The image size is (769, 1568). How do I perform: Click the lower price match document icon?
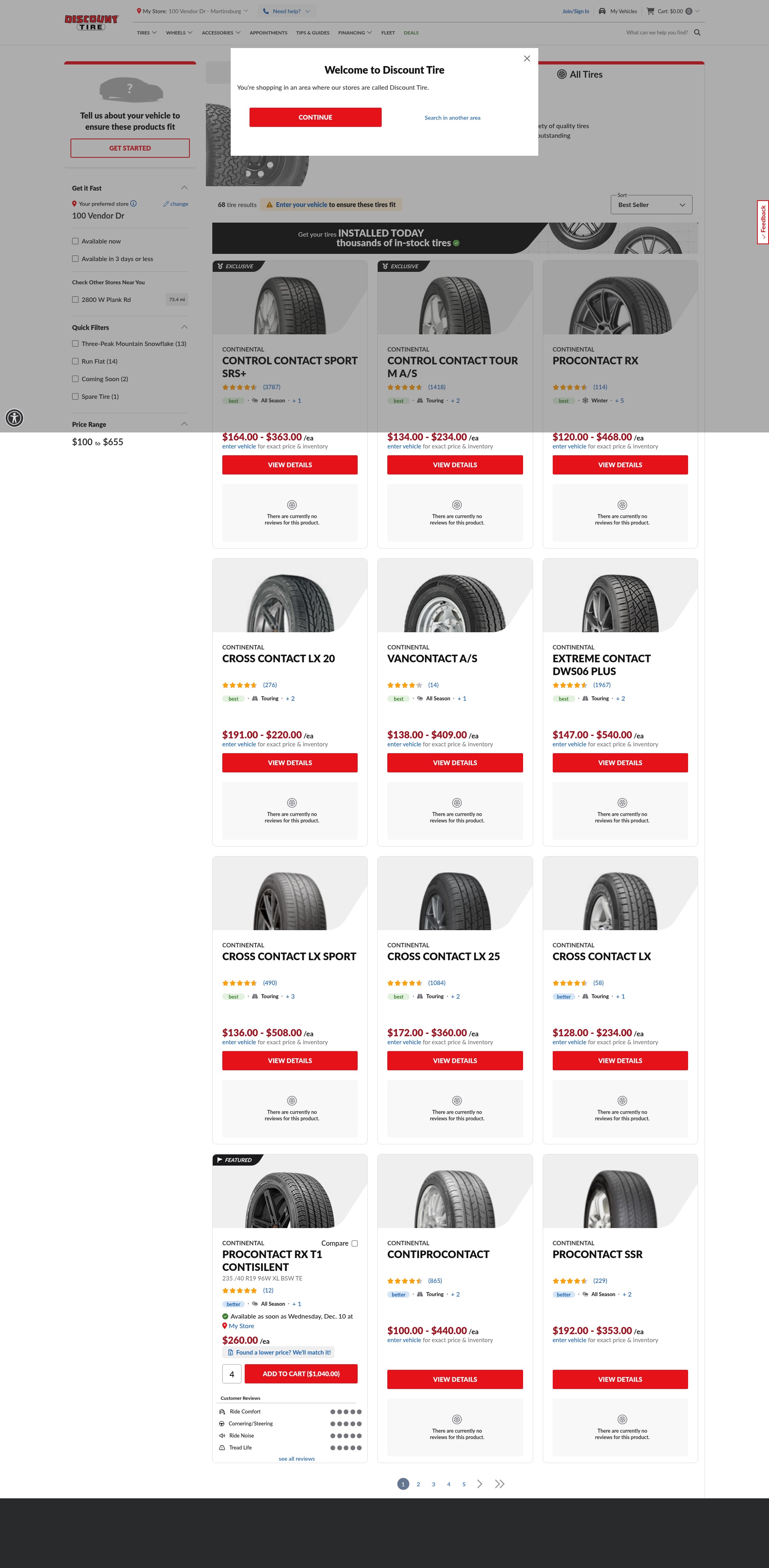tap(230, 1353)
